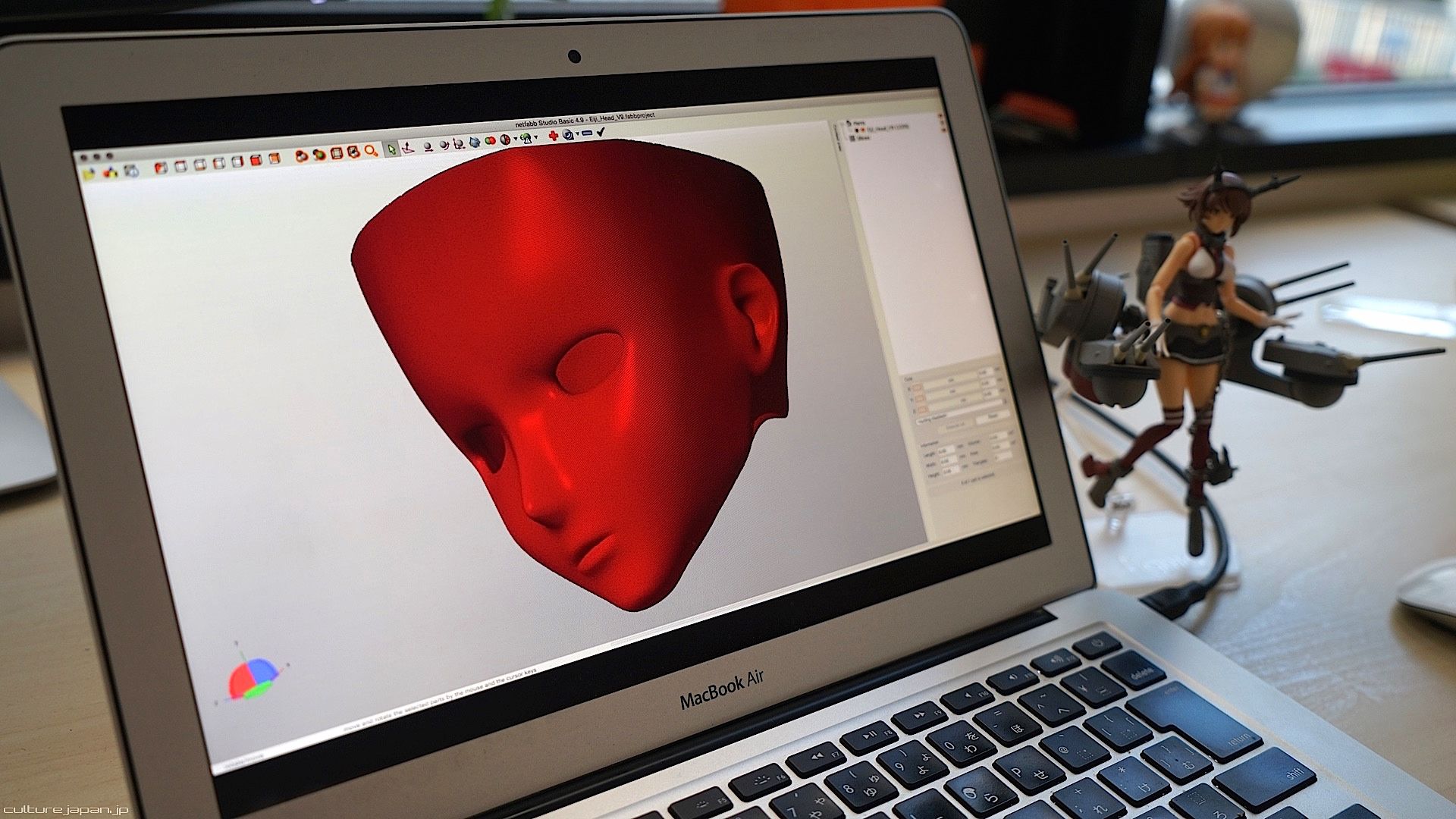Click the grey sphere icon beside add part
1456x819 pixels.
[x=131, y=170]
